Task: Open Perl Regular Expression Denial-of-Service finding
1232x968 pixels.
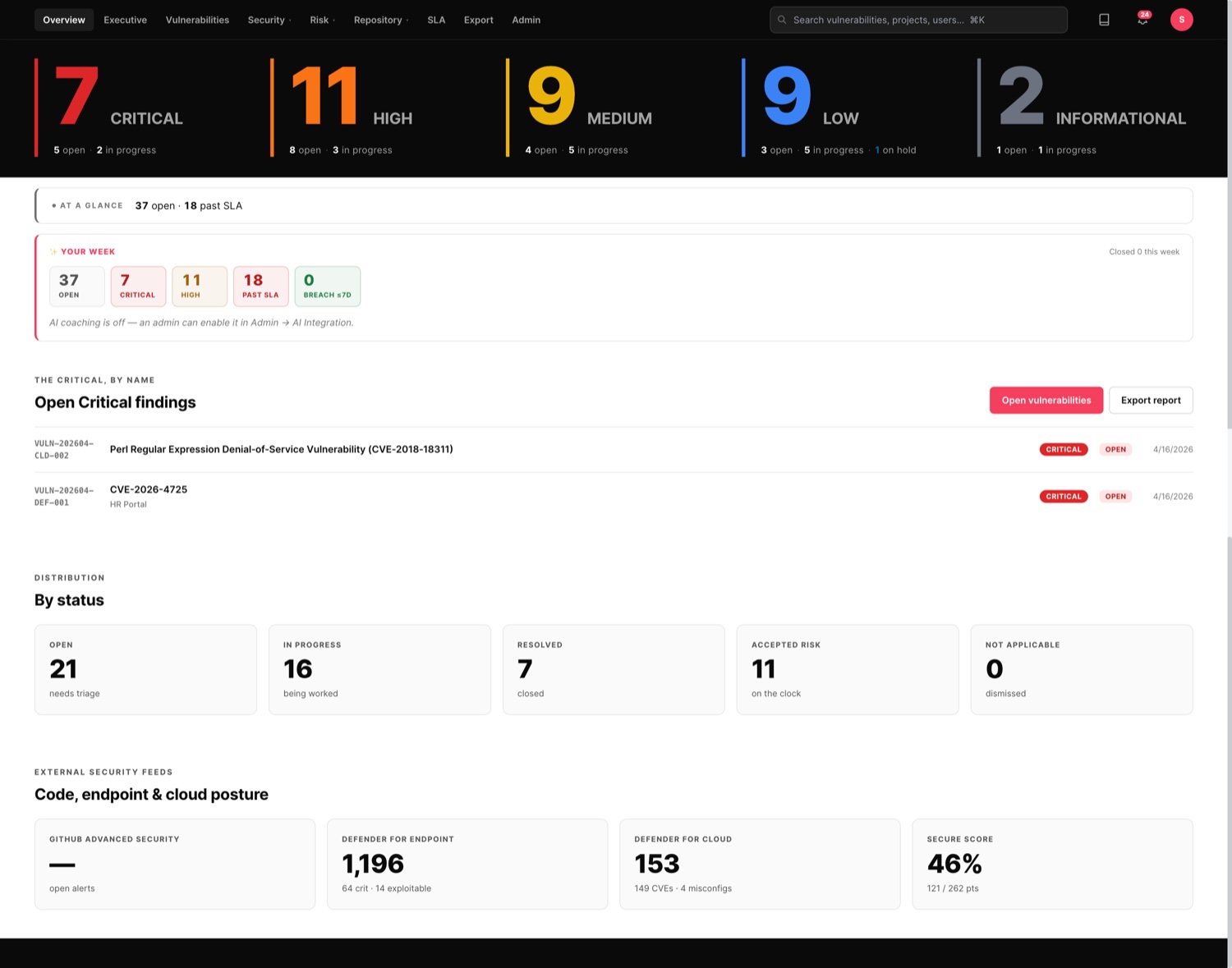Action: [x=281, y=449]
